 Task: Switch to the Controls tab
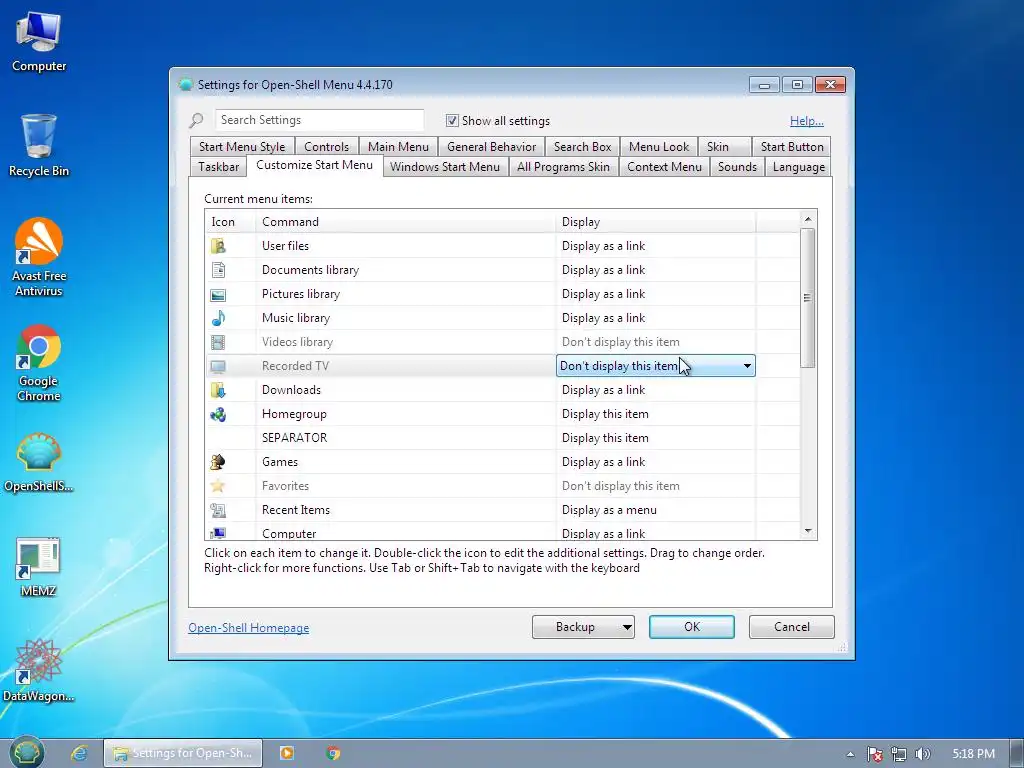(327, 147)
